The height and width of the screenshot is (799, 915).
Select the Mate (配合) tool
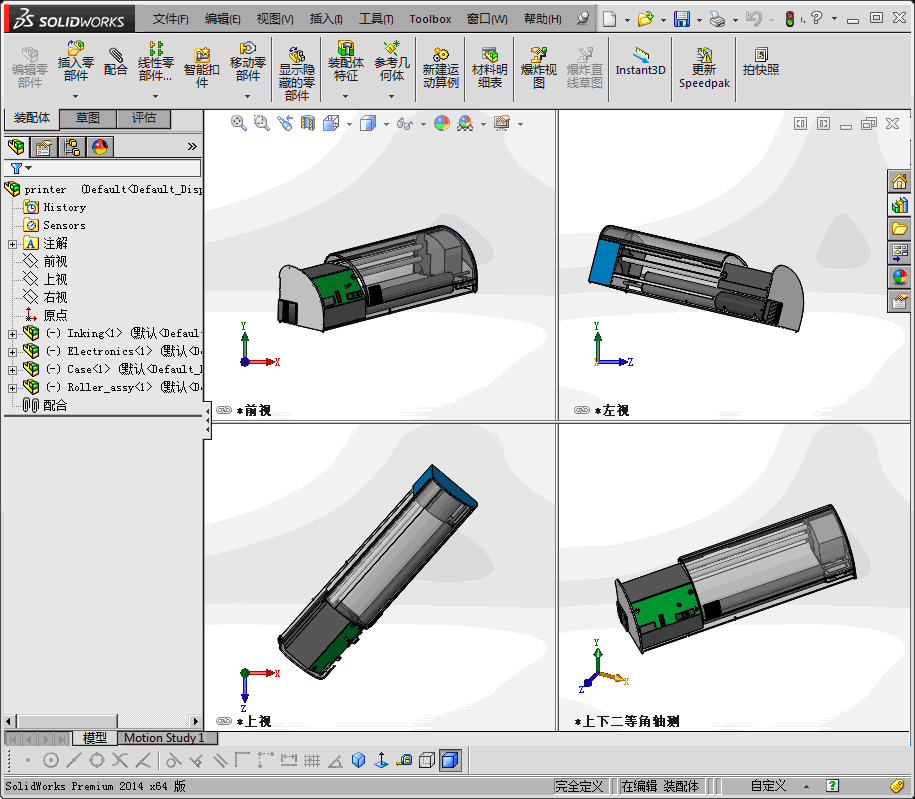116,62
